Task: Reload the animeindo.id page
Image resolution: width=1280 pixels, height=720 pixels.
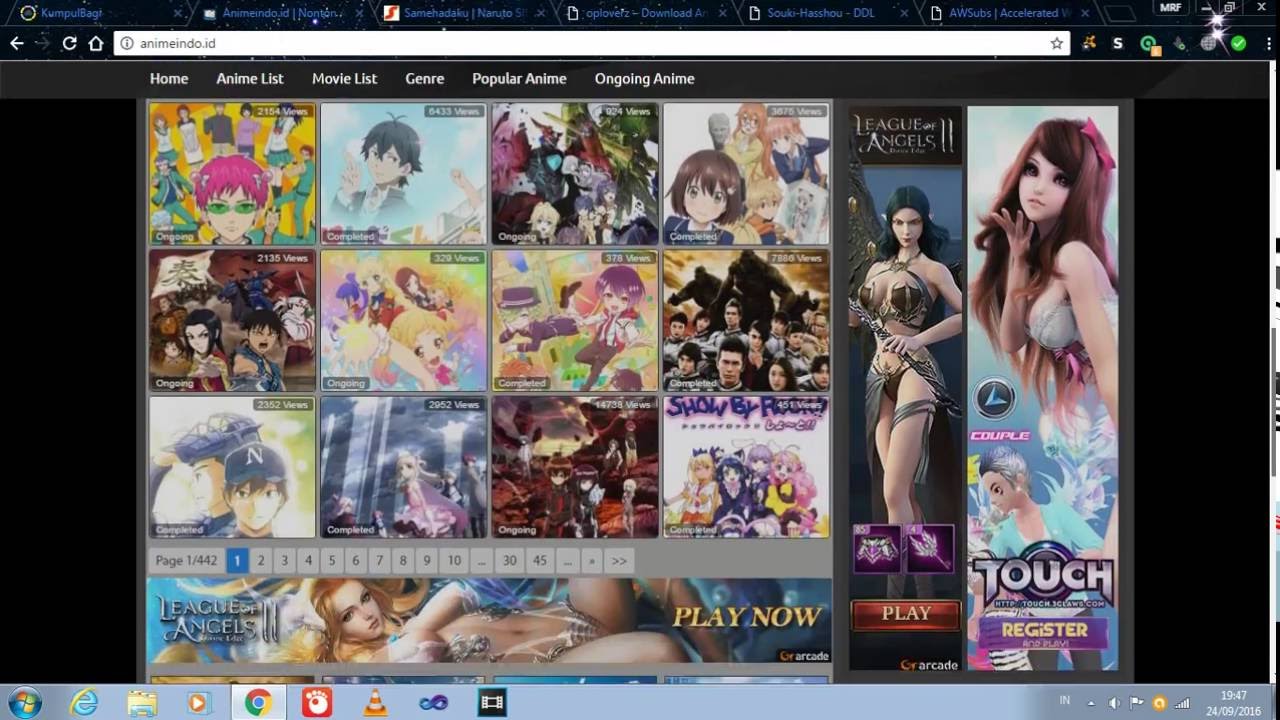Action: [x=69, y=43]
